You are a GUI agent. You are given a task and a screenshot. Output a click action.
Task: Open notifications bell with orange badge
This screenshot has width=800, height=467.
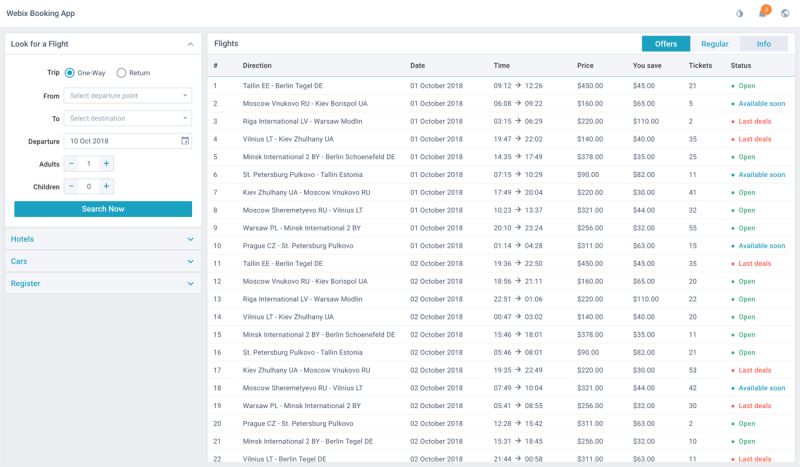763,13
